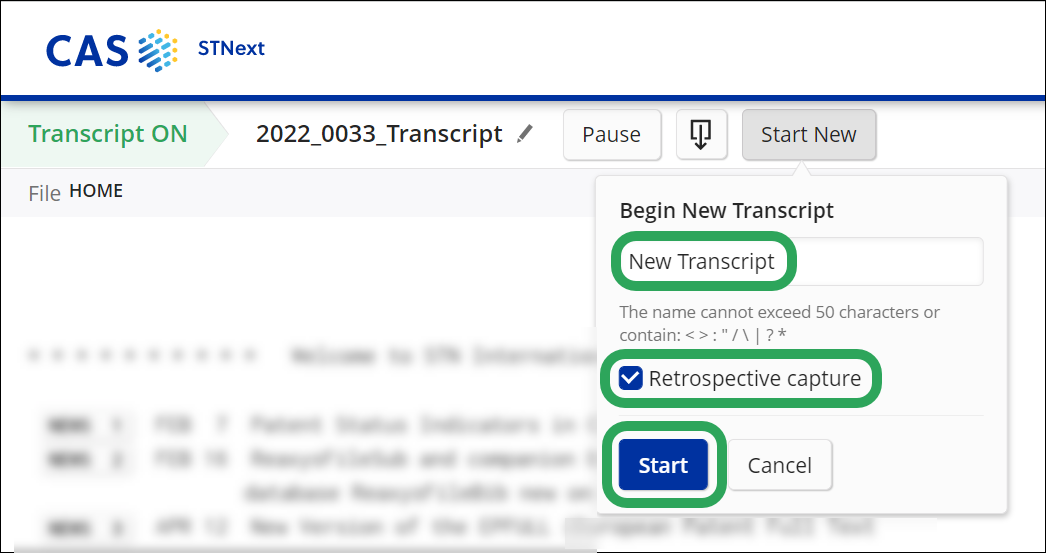Click the File label in status bar
The width and height of the screenshot is (1046, 553).
pos(45,193)
